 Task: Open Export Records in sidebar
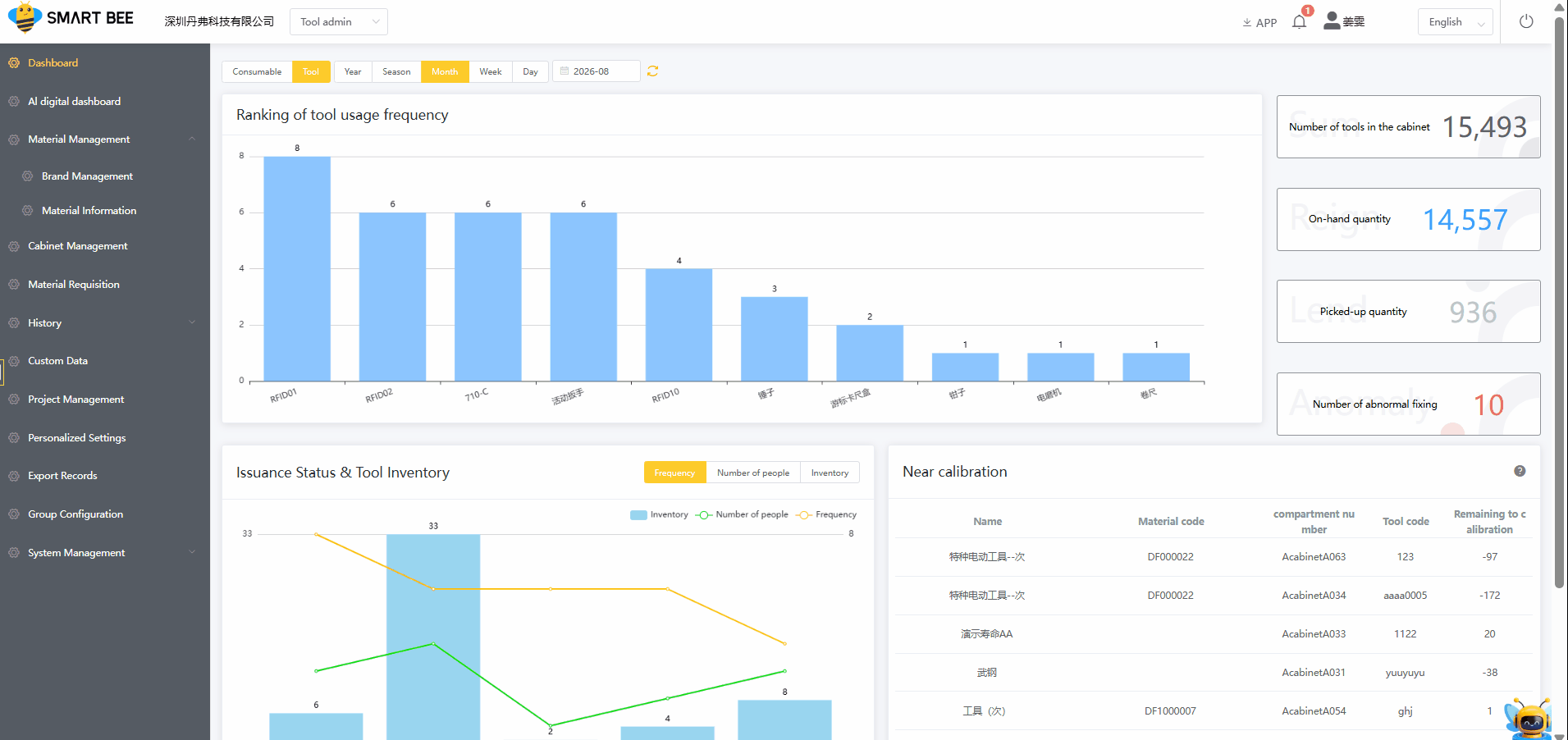point(62,476)
